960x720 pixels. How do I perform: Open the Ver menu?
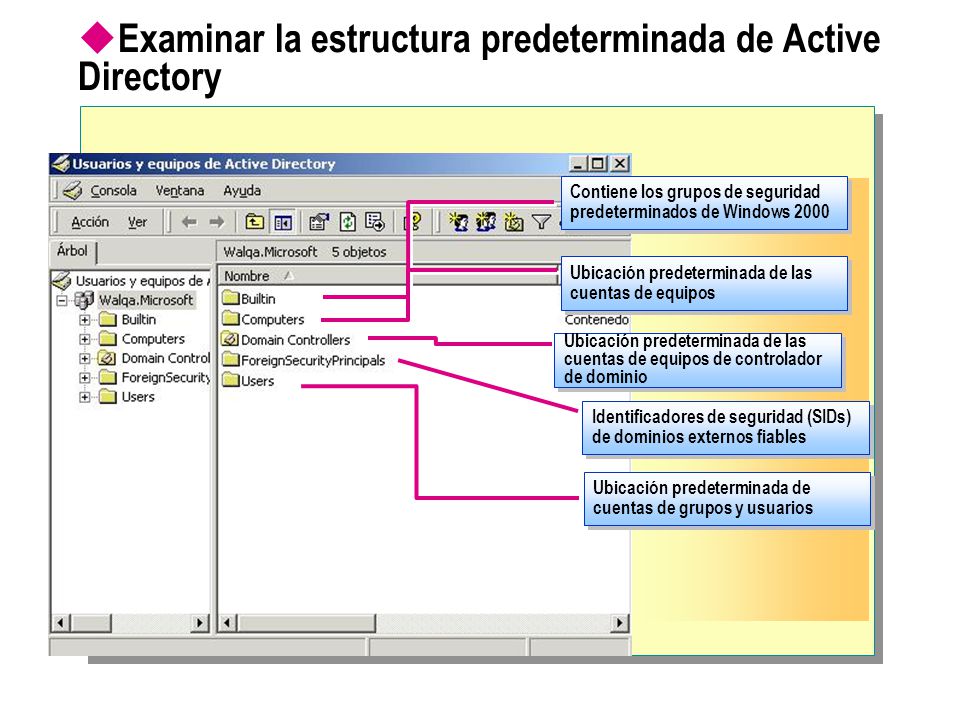138,222
